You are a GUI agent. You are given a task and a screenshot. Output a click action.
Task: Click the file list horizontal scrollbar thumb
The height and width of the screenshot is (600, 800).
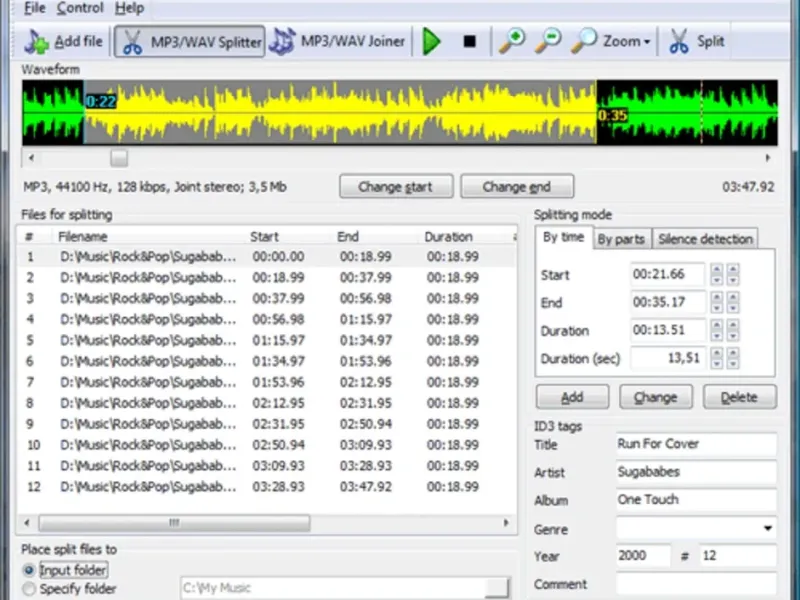[x=174, y=522]
